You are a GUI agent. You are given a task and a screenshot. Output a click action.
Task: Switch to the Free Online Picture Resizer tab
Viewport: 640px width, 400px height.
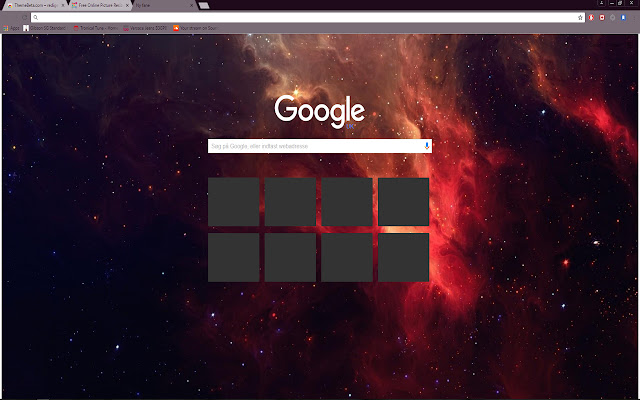coord(100,5)
